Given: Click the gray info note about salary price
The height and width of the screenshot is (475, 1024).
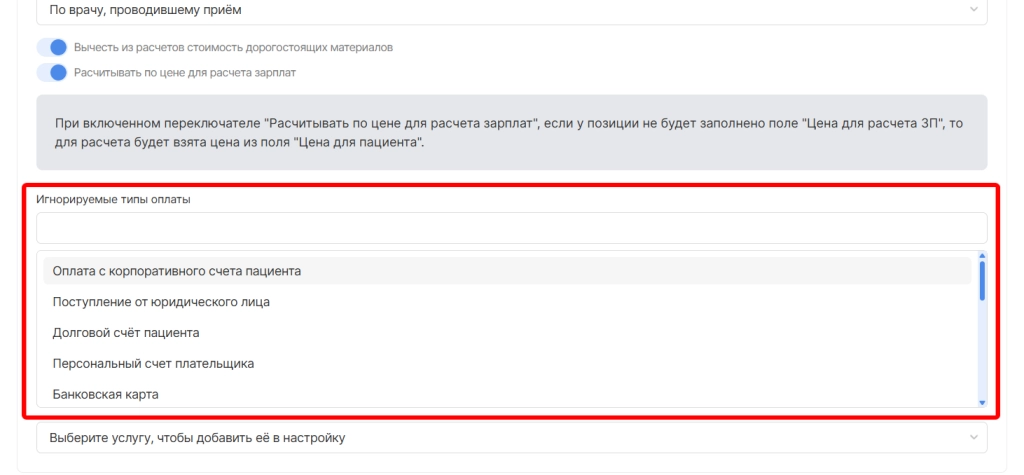Looking at the screenshot, I should point(511,133).
